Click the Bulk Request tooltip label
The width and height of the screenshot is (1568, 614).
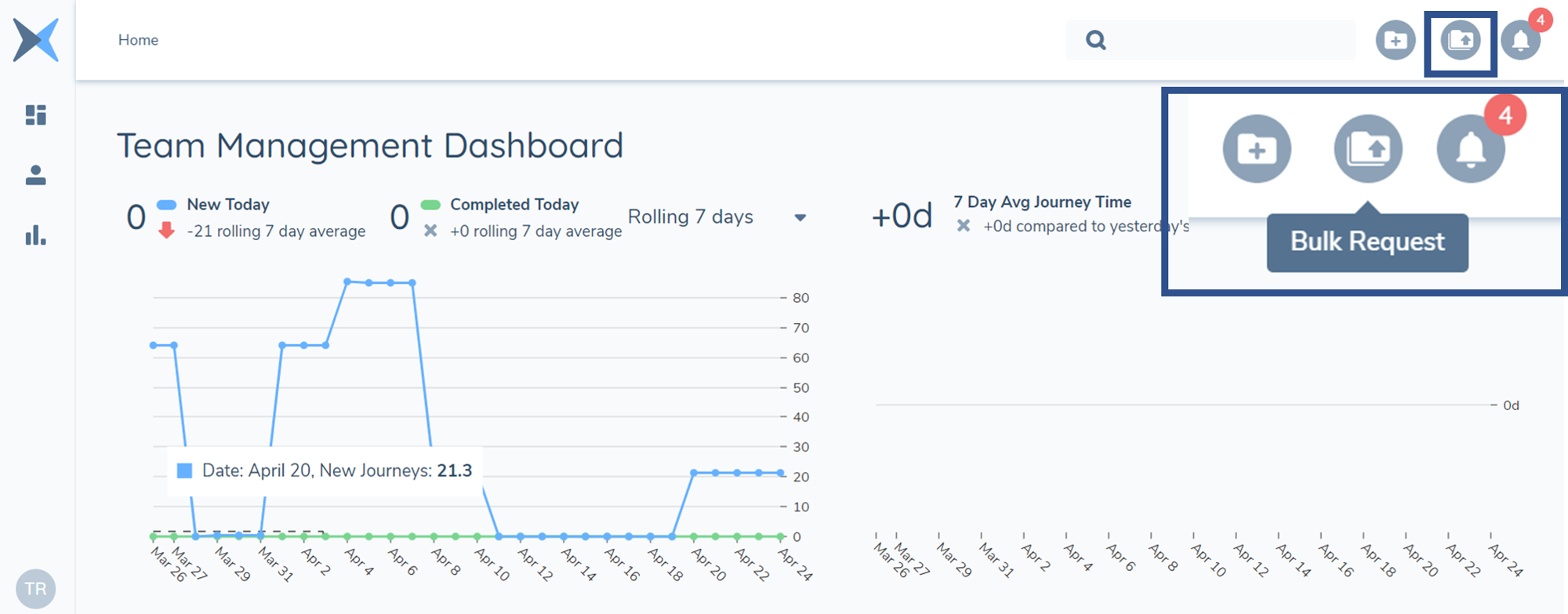click(x=1367, y=242)
